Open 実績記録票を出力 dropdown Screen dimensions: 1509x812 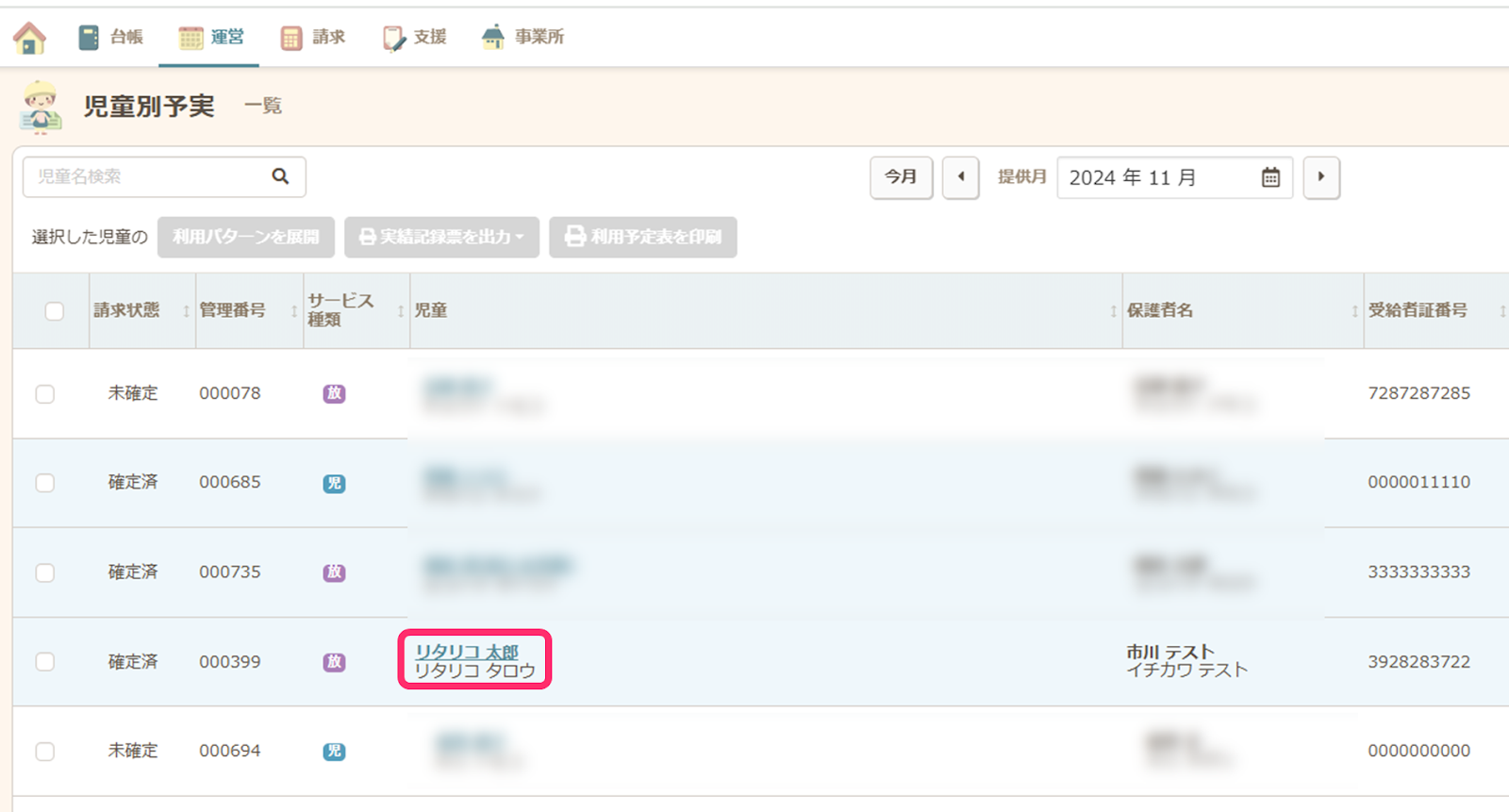[441, 237]
